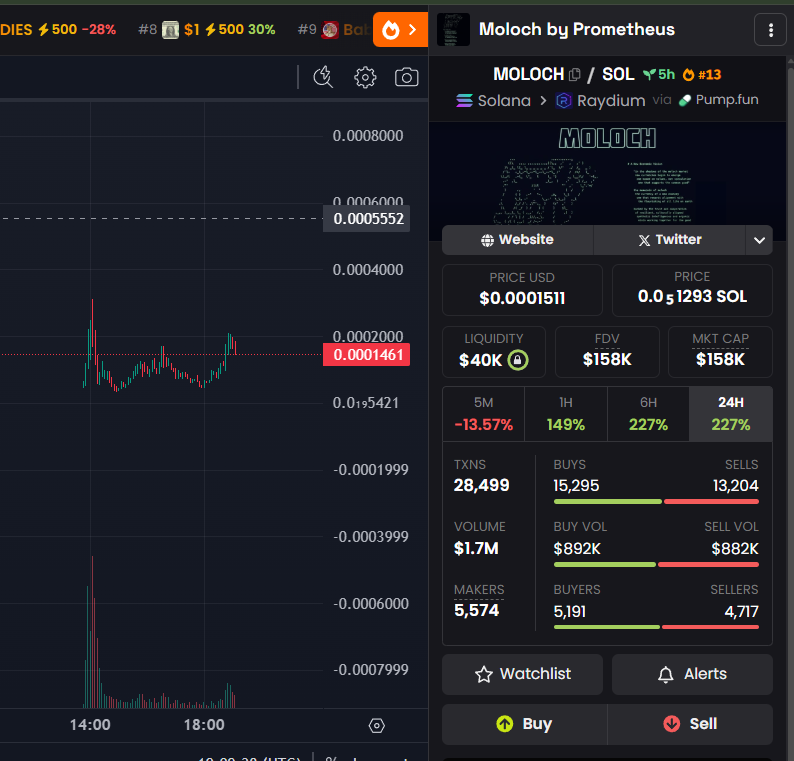Open the token Website link

coord(517,240)
